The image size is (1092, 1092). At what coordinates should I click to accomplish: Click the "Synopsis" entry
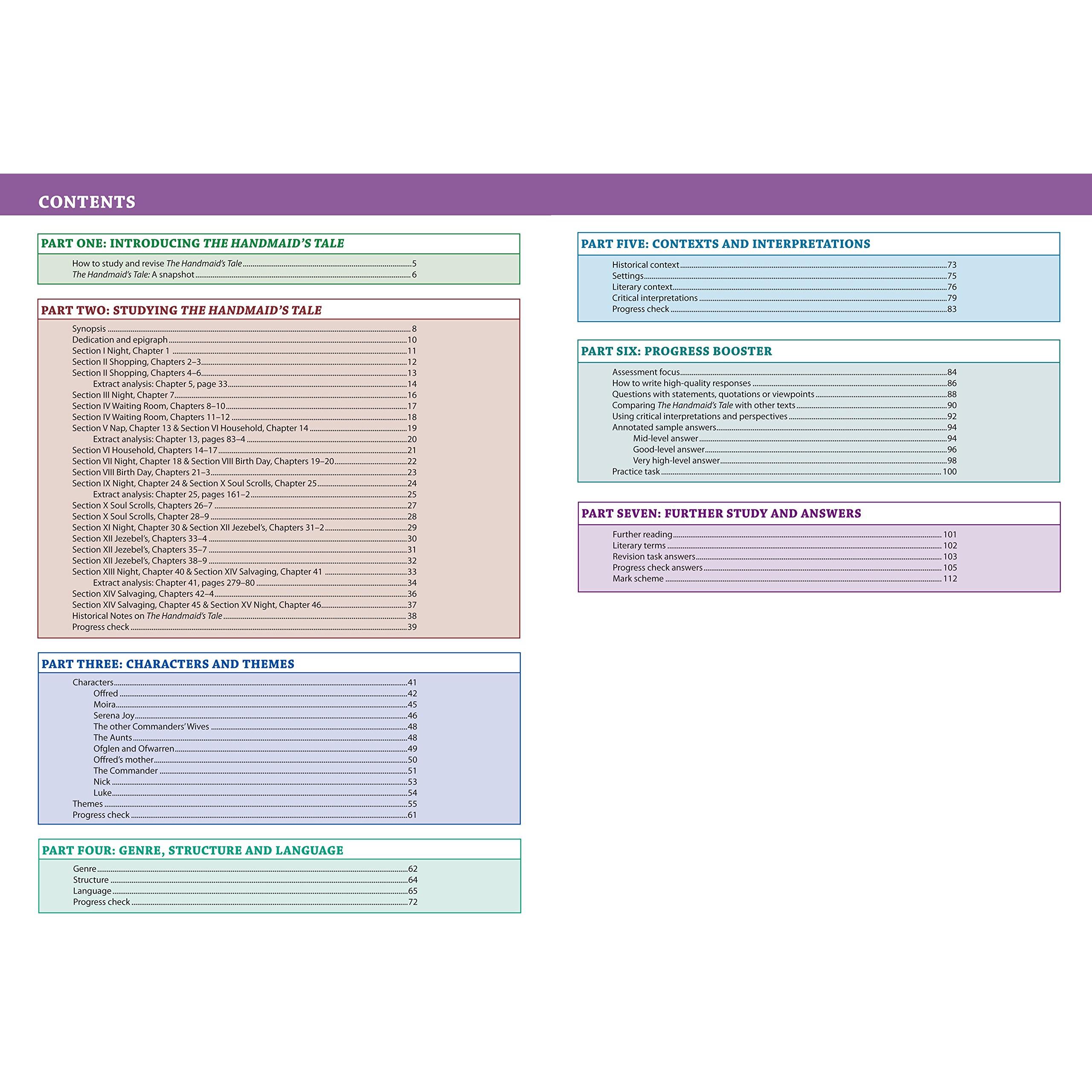(x=244, y=328)
